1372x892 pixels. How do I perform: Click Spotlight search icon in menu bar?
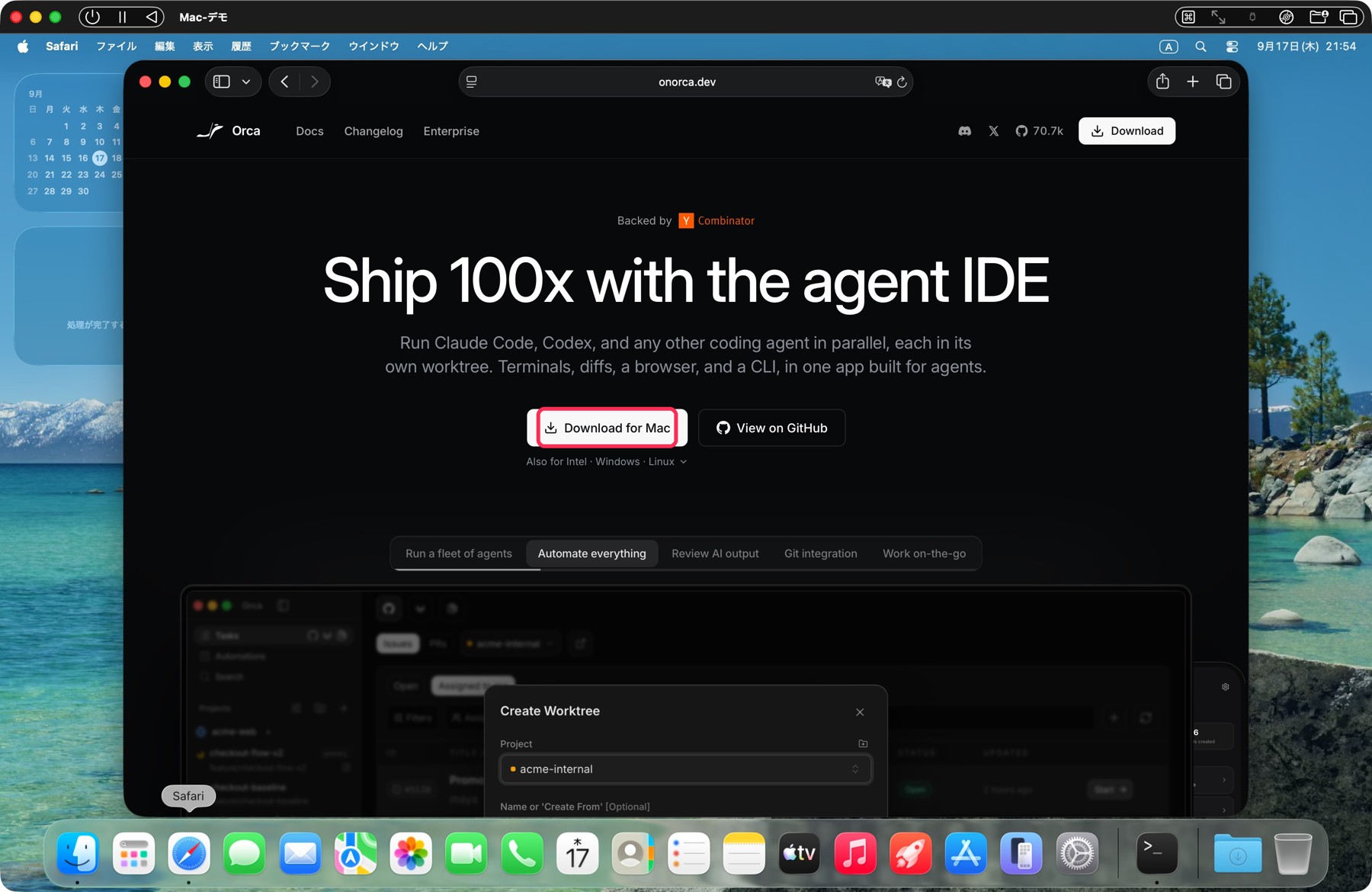tap(1200, 47)
